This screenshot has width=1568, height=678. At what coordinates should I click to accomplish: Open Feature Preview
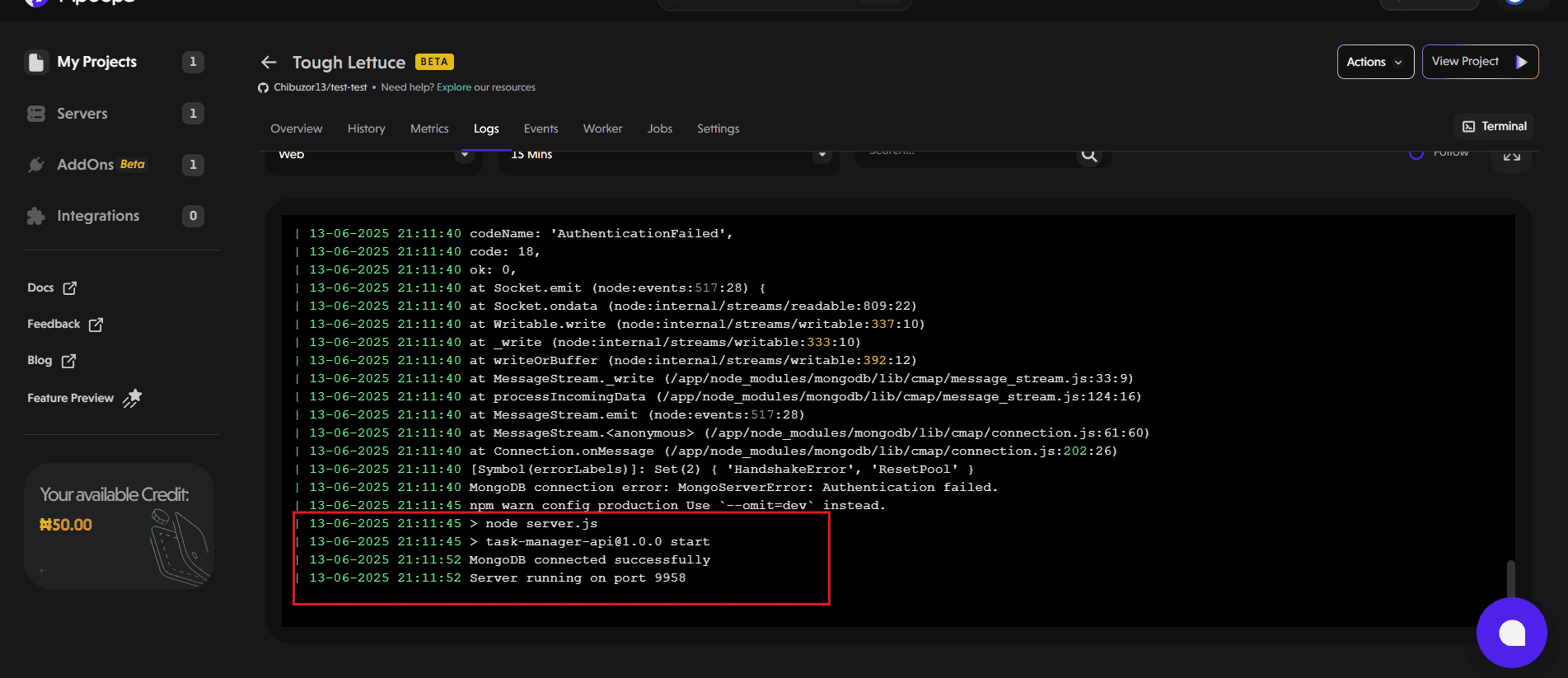click(x=84, y=398)
